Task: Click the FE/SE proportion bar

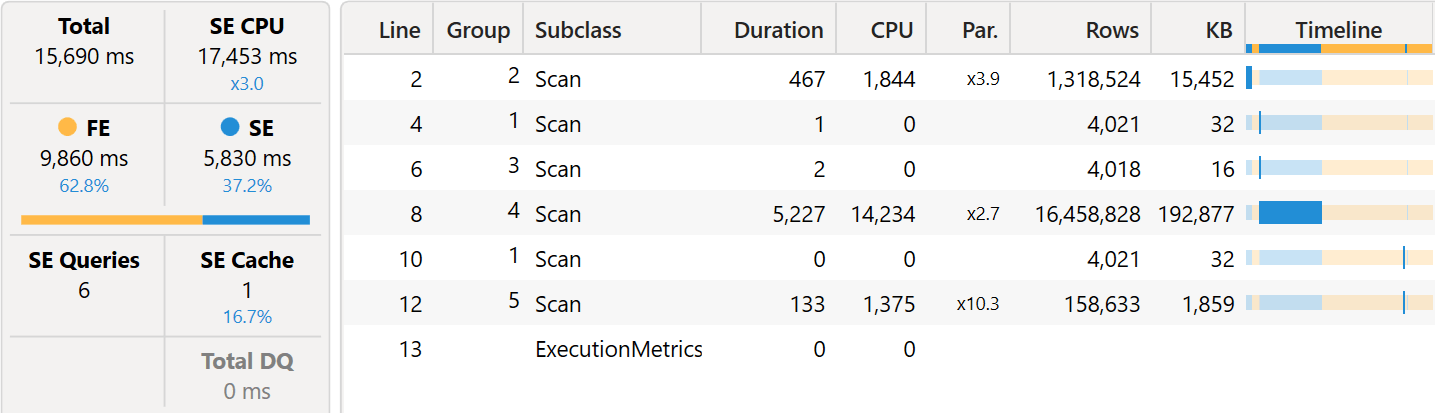Action: point(165,220)
